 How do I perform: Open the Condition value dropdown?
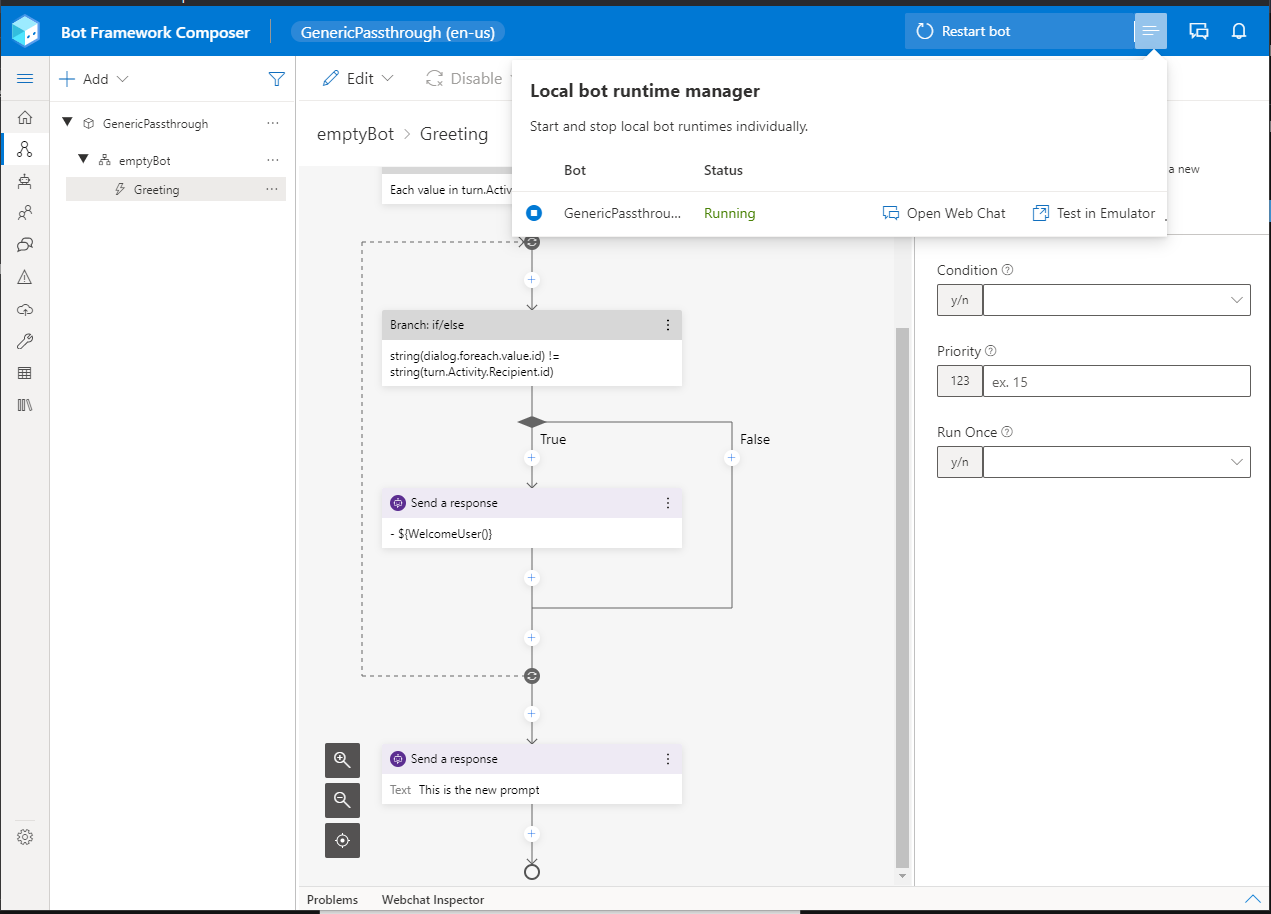click(1237, 300)
